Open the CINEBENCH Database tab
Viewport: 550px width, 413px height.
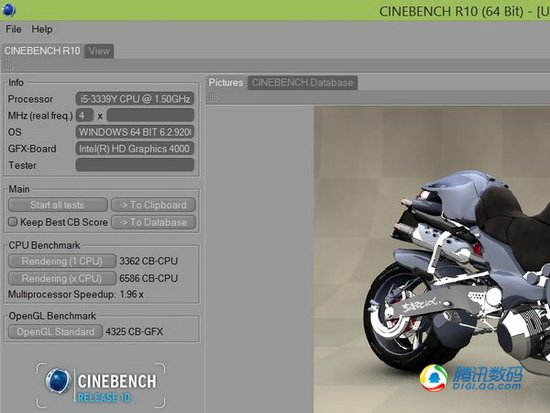302,83
